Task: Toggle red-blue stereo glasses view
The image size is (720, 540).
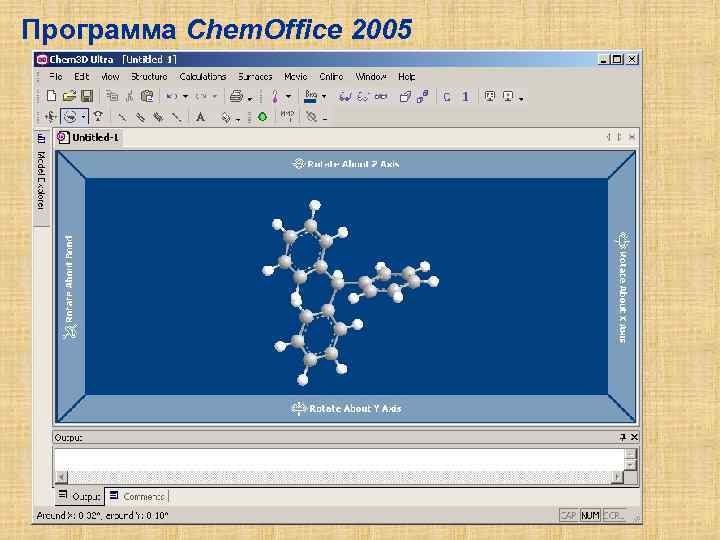Action: [345, 96]
